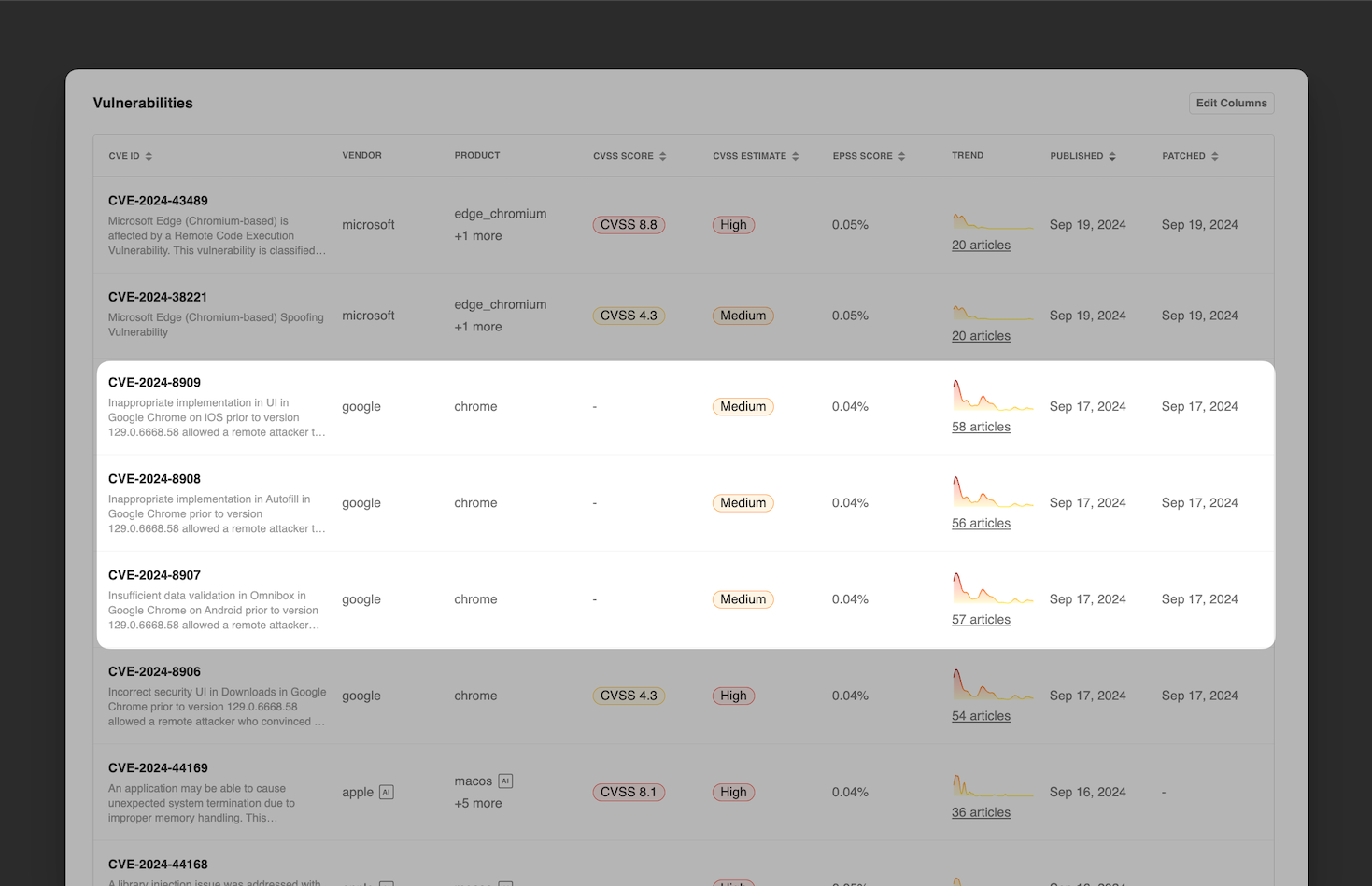
Task: Click the CVSS 8.1 score badge
Action: coord(629,793)
